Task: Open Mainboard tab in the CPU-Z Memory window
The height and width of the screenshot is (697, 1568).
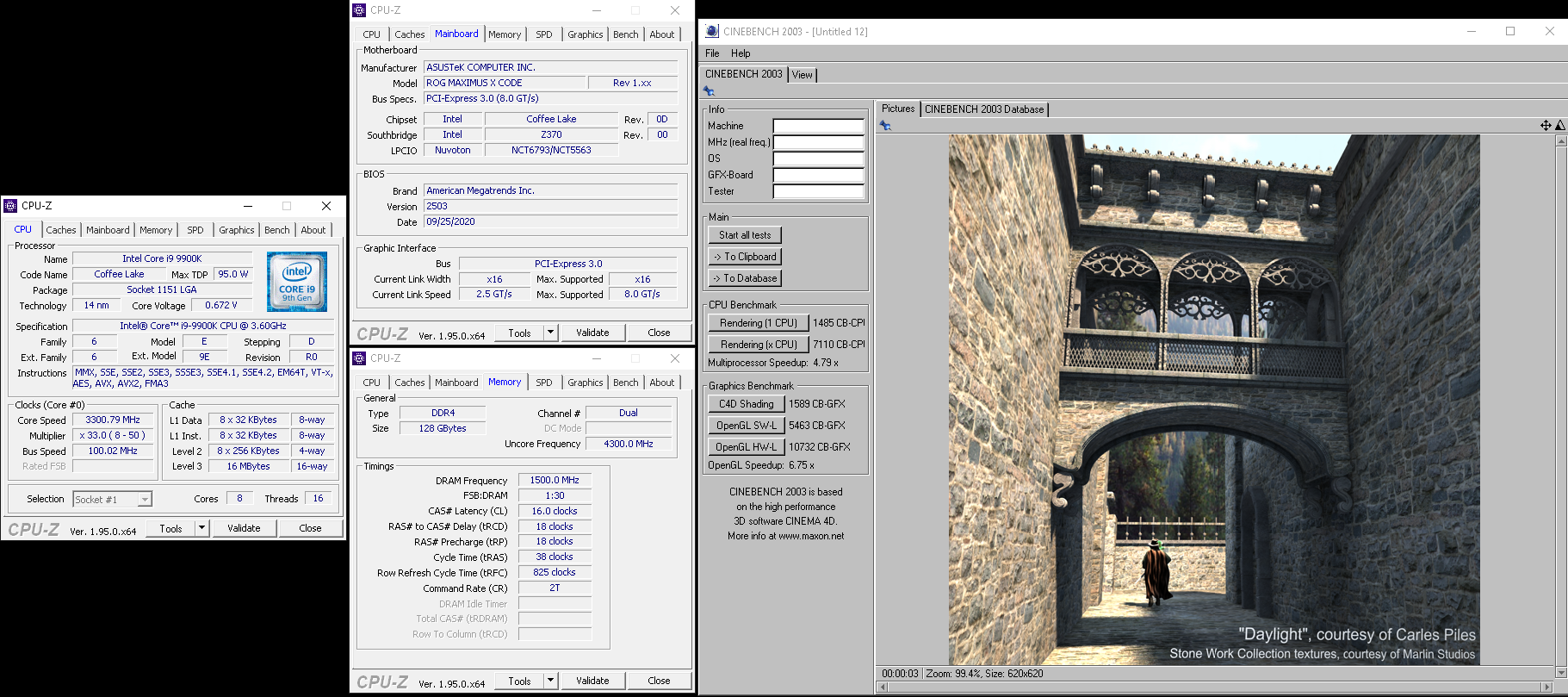Action: pos(456,383)
